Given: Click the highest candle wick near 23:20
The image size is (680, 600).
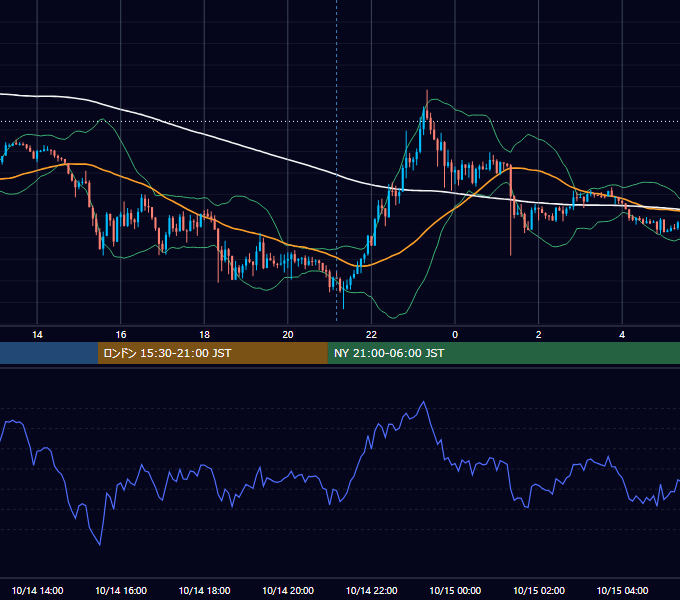Looking at the screenshot, I should click(x=427, y=105).
